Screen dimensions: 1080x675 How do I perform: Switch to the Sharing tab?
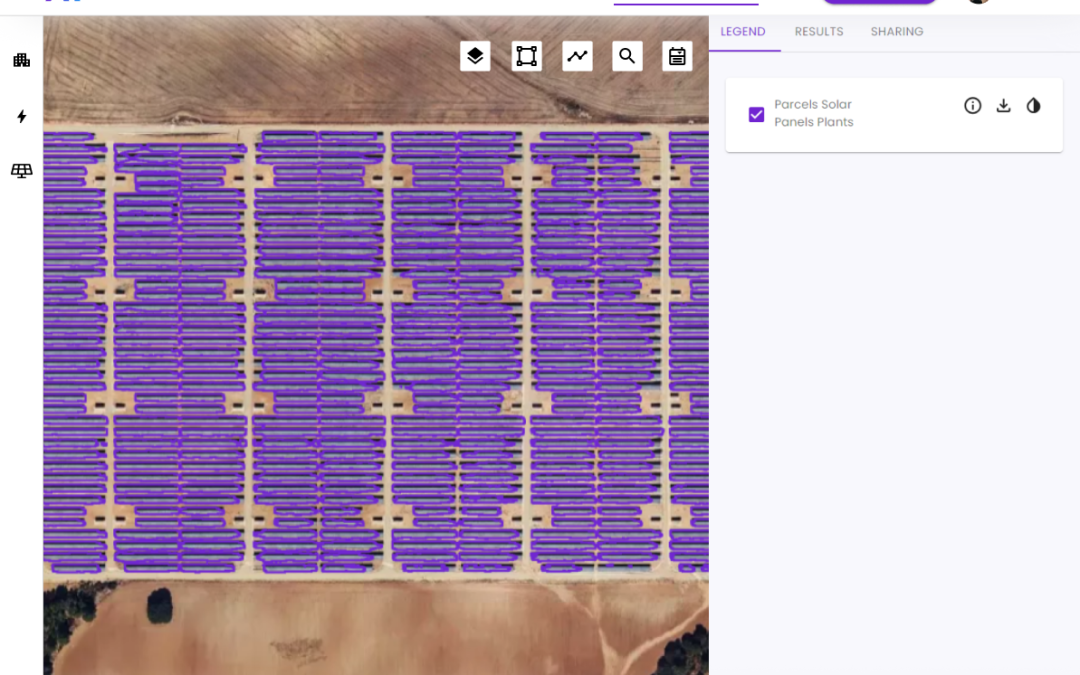click(x=897, y=32)
